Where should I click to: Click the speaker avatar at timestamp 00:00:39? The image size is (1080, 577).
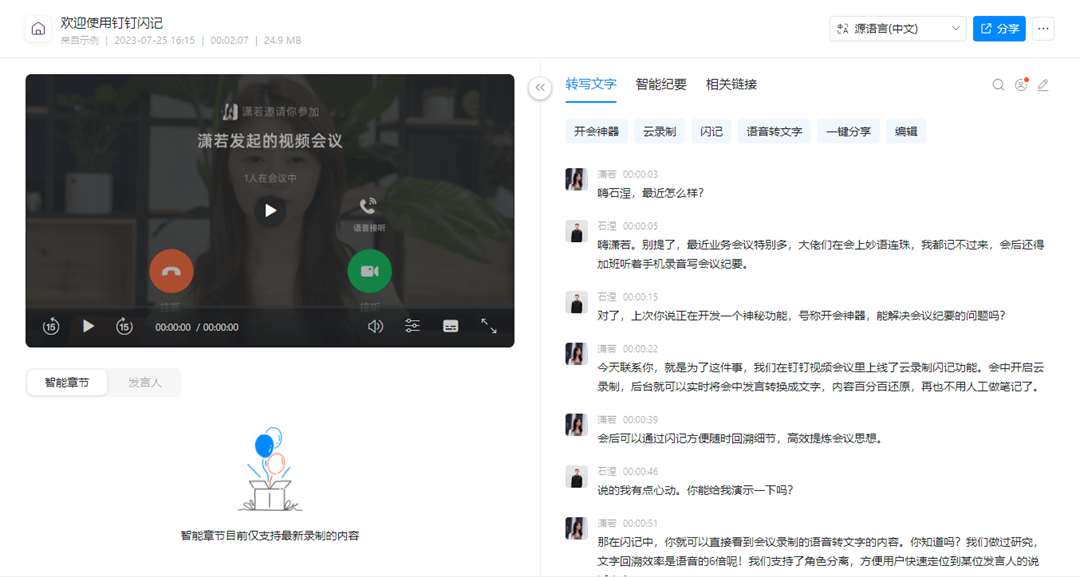[577, 425]
